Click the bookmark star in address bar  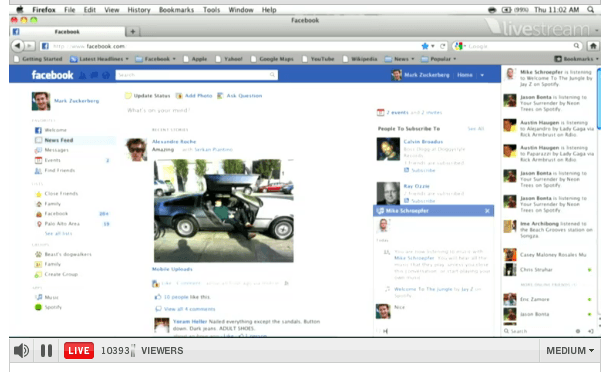(425, 46)
